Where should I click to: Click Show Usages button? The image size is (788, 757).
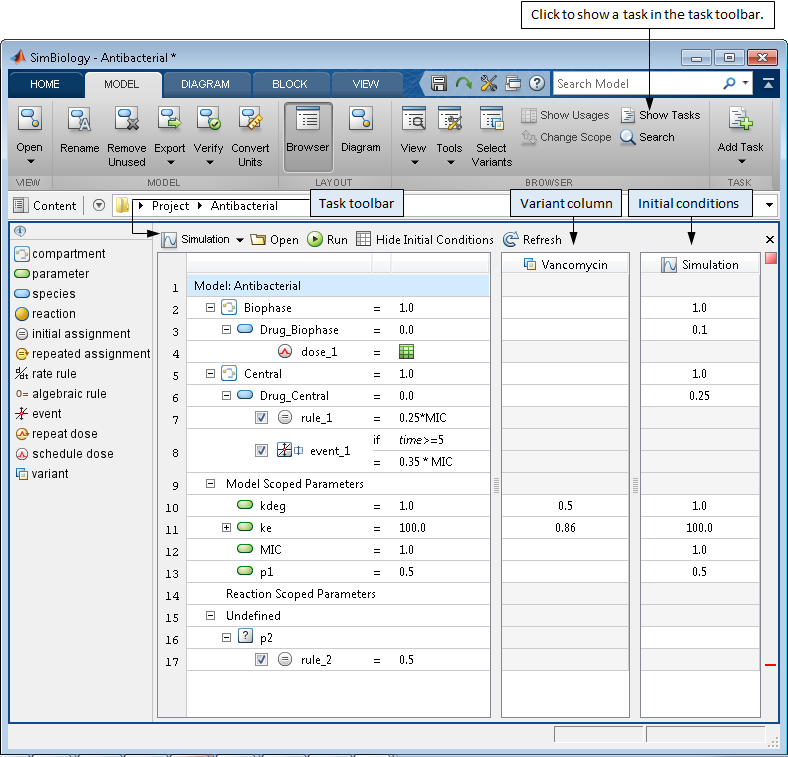tap(565, 116)
